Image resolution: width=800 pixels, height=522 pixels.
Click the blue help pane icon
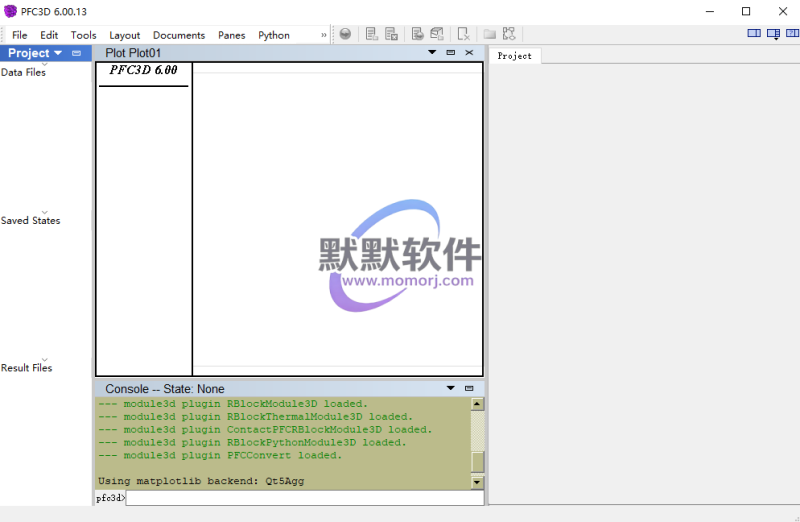pos(792,33)
